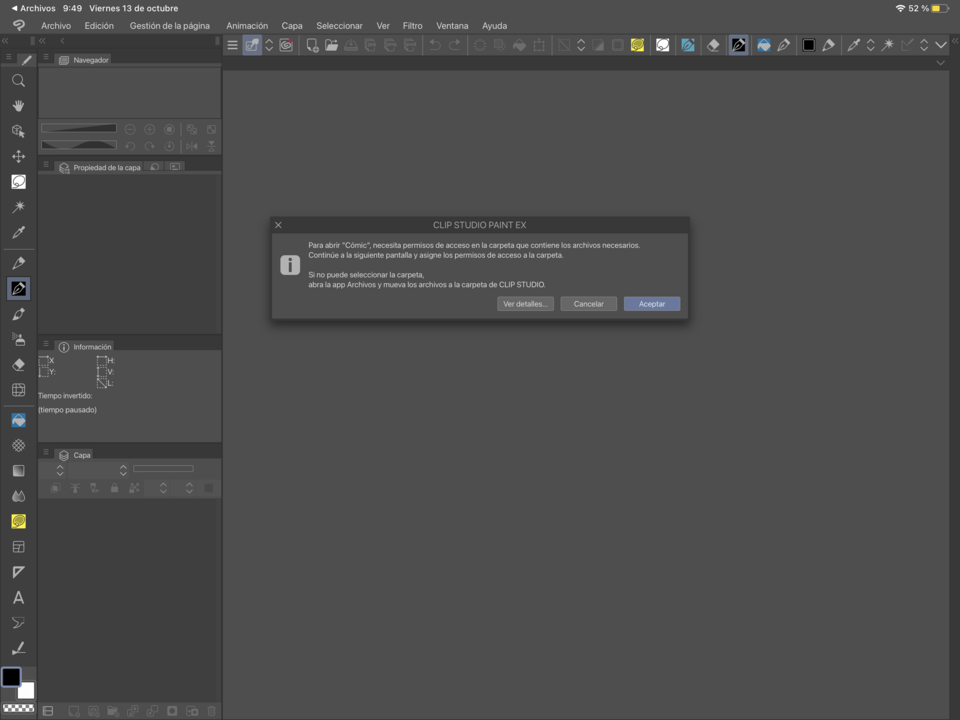The height and width of the screenshot is (720, 960).
Task: Open the chevron at the command bar's right end
Action: pos(941,45)
